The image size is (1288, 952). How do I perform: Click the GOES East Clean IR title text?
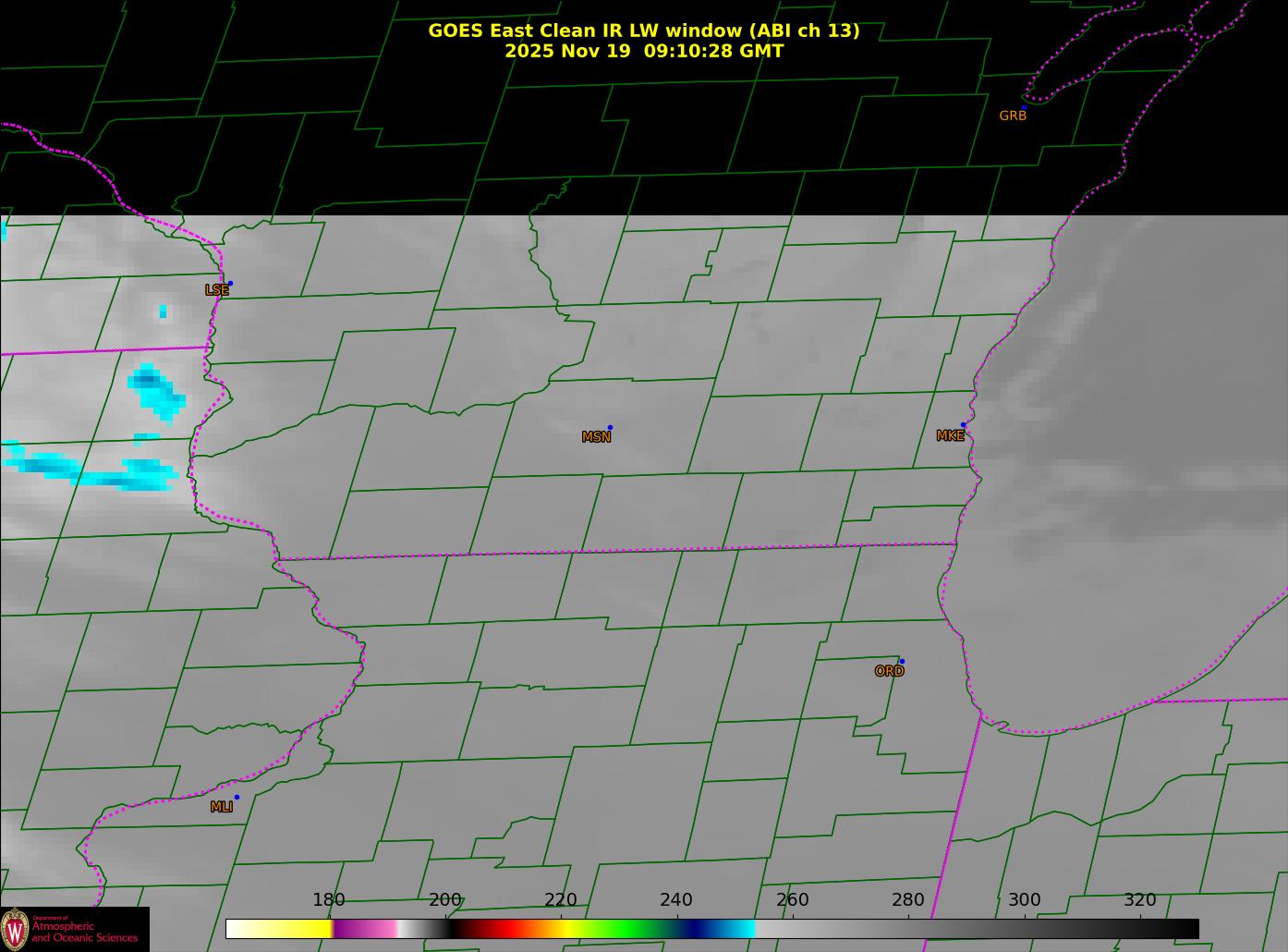[x=643, y=31]
